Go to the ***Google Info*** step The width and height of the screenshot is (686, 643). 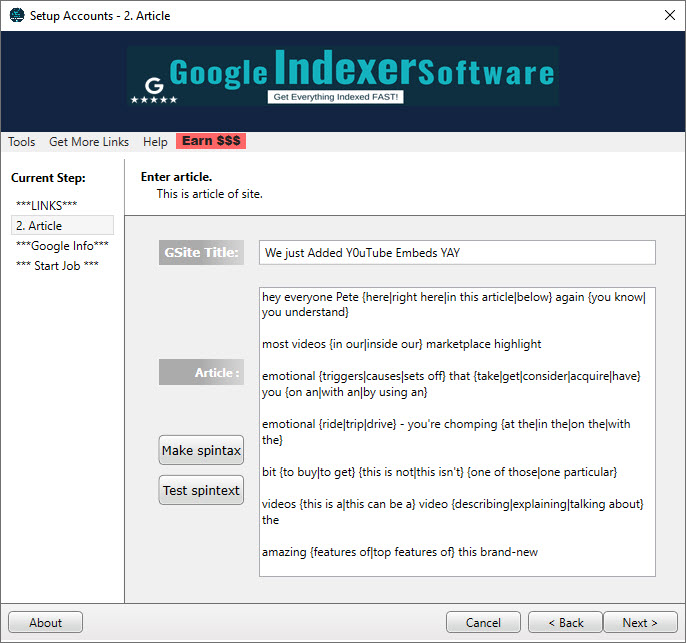(62, 245)
